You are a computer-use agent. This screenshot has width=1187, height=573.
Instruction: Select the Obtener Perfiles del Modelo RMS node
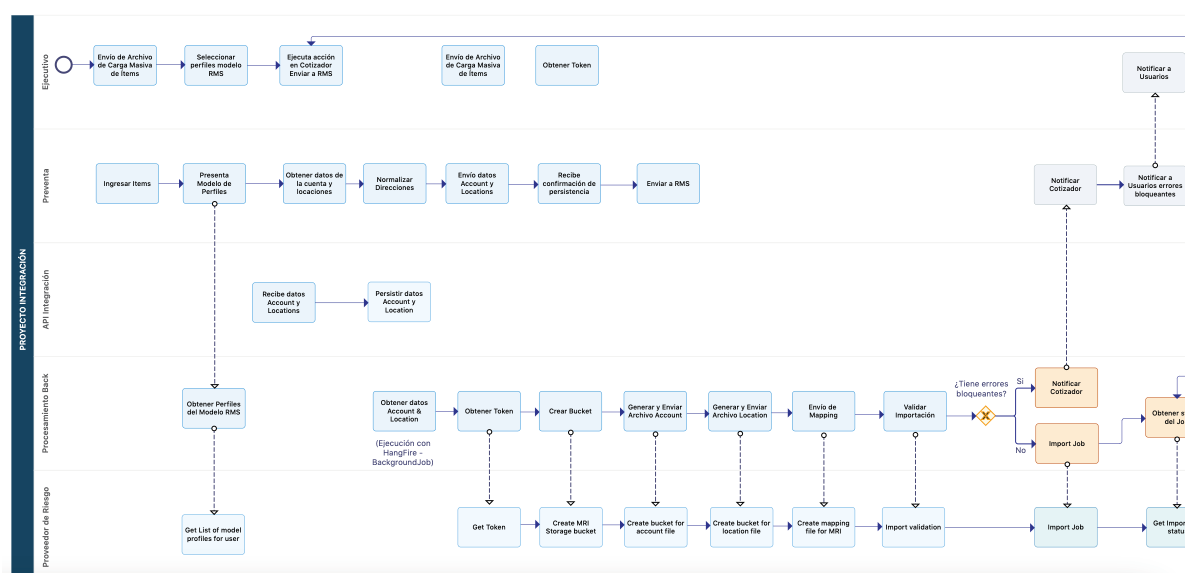coord(214,408)
